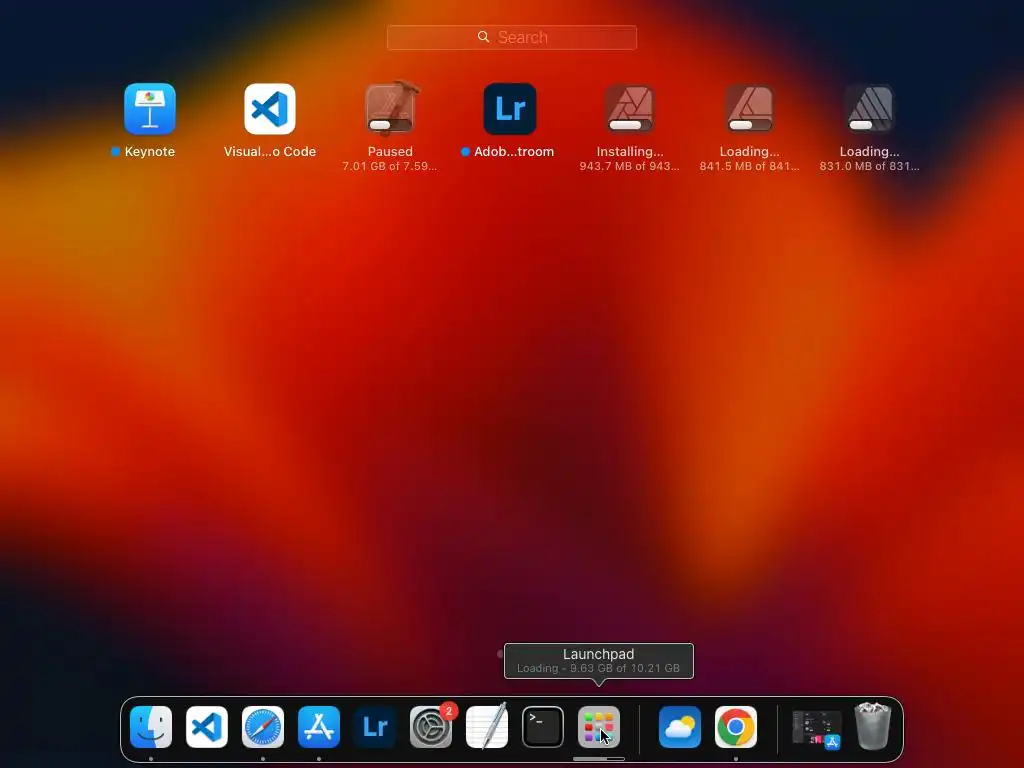This screenshot has height=768, width=1024.
Task: Open TextEdit from the Dock
Action: [487, 727]
